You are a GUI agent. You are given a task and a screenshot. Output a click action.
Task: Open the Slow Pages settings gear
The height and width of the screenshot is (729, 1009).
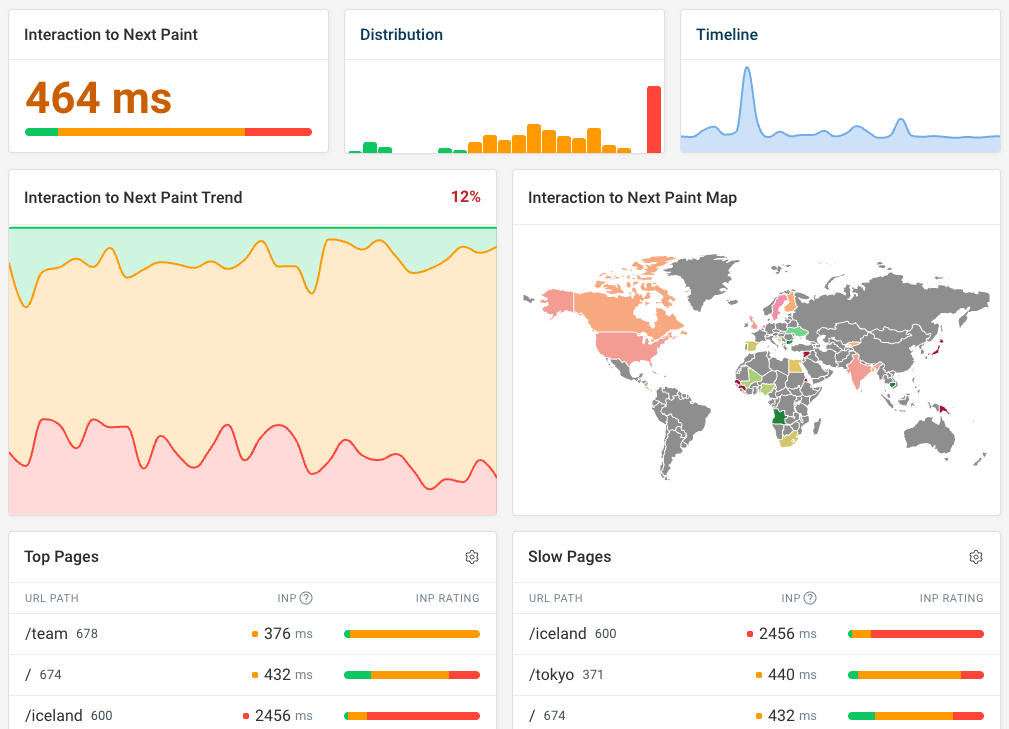976,557
